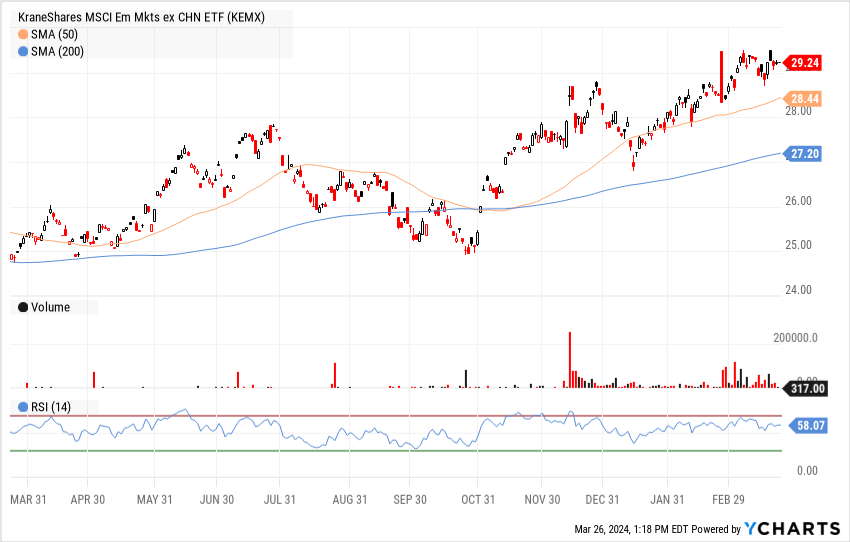
Task: Click the black 317.00 volume value tag
Action: click(805, 388)
